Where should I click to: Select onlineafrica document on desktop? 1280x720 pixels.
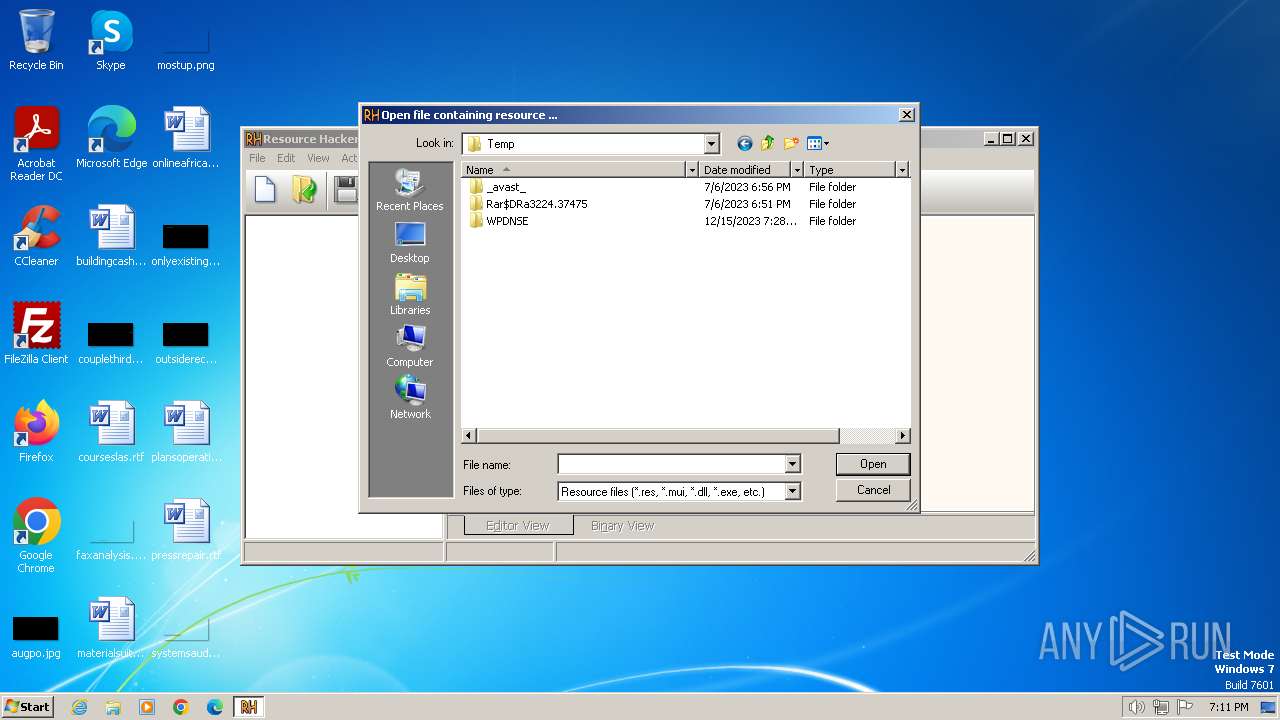pos(186,137)
